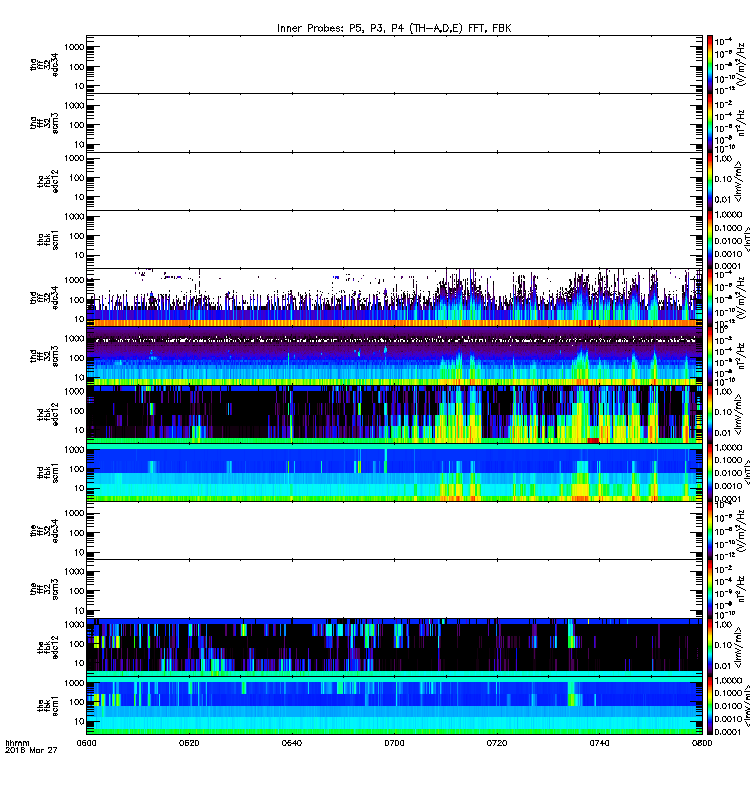Click the color bar beside thd fbk scm1 spectrogram
Screen dimensions: 750x800
coord(710,472)
